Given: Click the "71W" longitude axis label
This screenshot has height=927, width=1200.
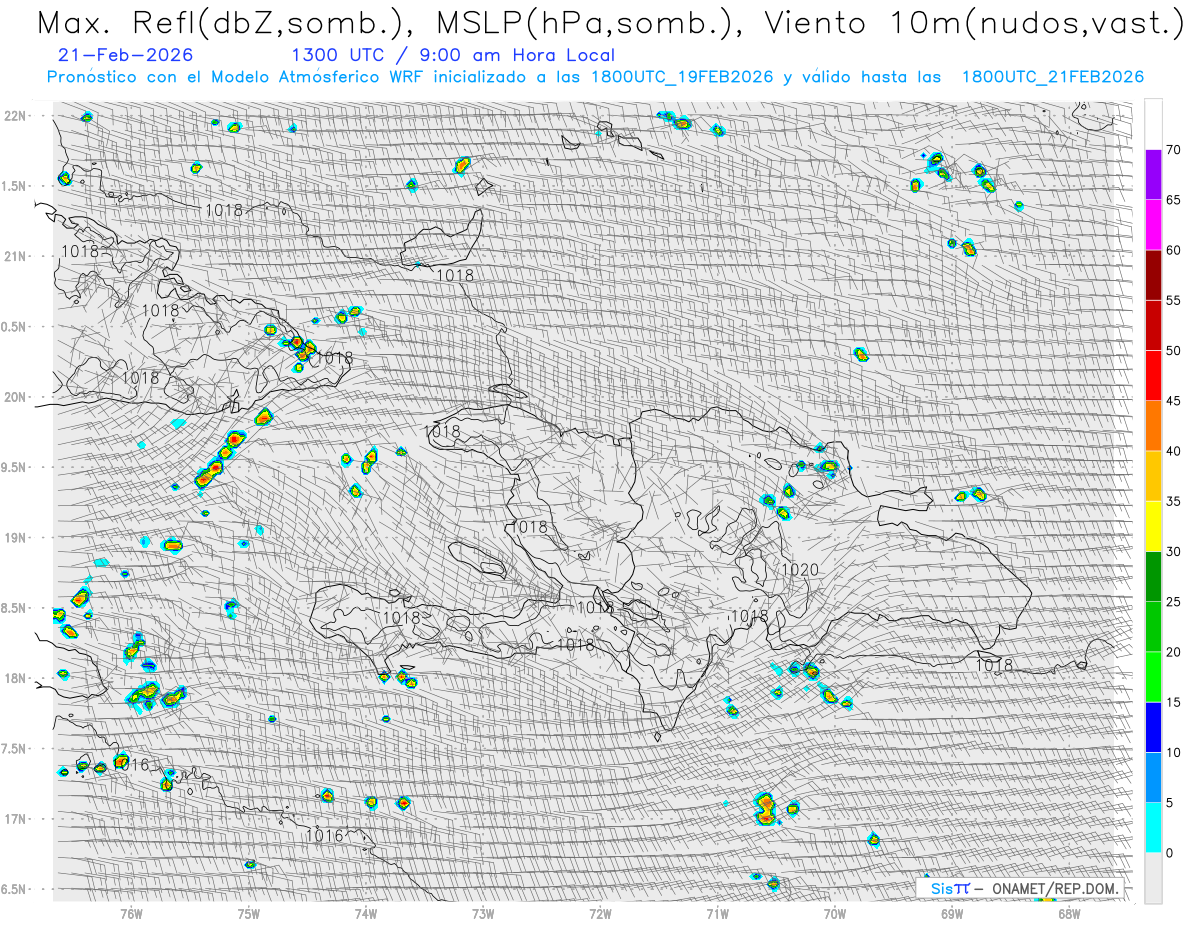Looking at the screenshot, I should (x=717, y=912).
